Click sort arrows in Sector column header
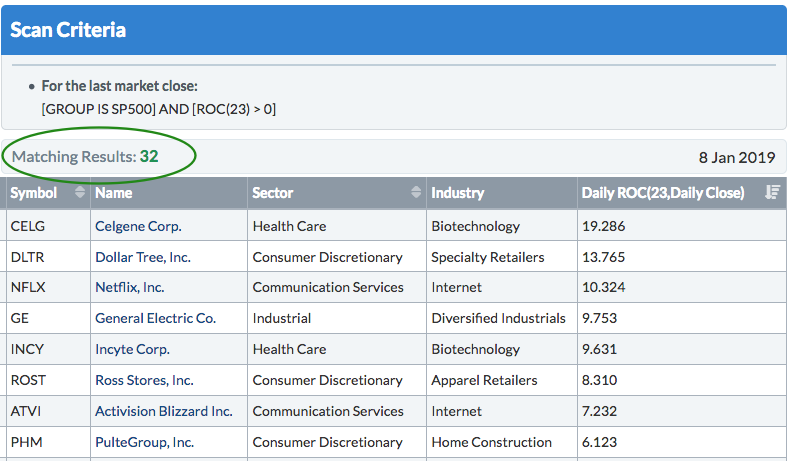 (416, 192)
